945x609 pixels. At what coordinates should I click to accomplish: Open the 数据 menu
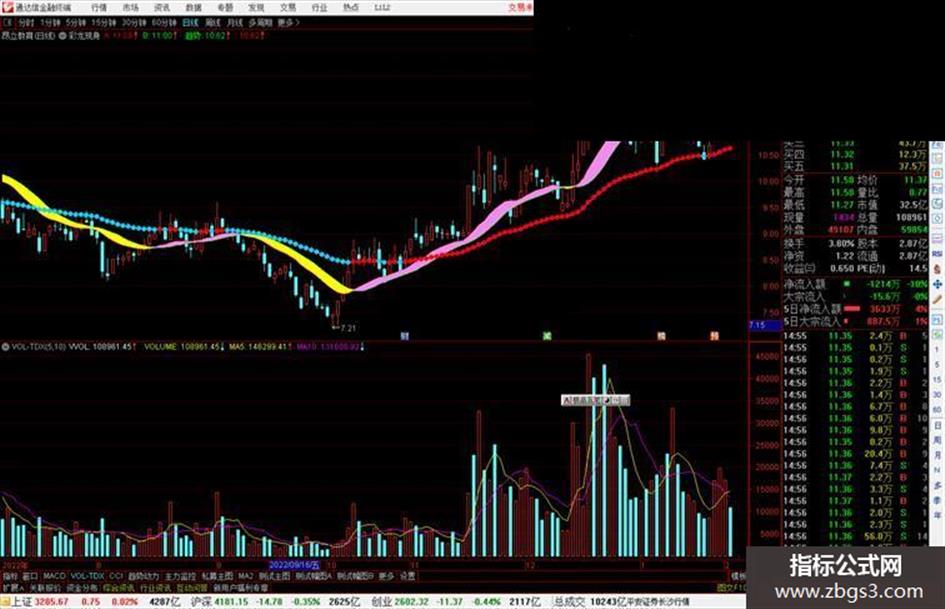click(x=193, y=7)
